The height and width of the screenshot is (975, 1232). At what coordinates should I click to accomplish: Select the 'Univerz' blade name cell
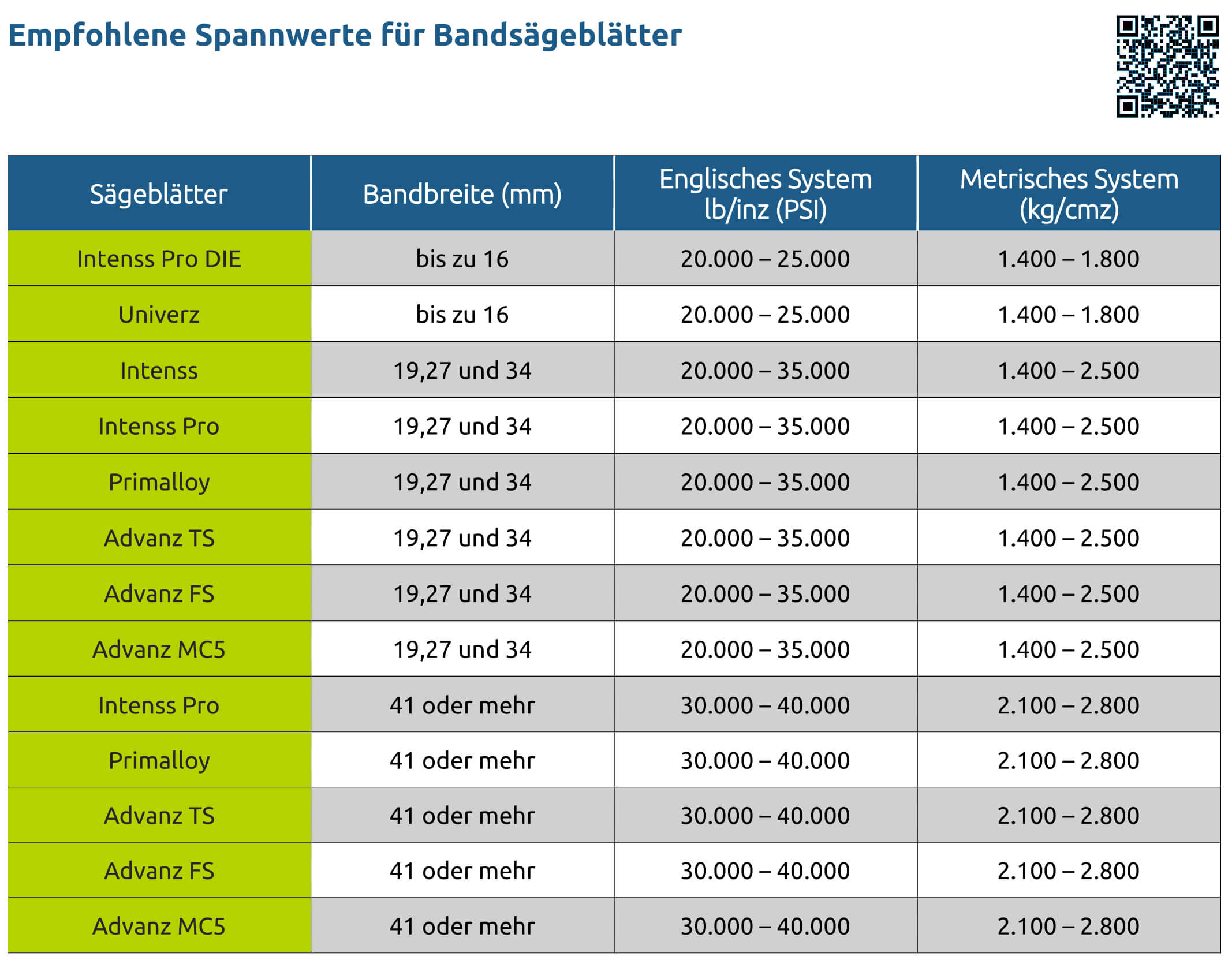159,315
